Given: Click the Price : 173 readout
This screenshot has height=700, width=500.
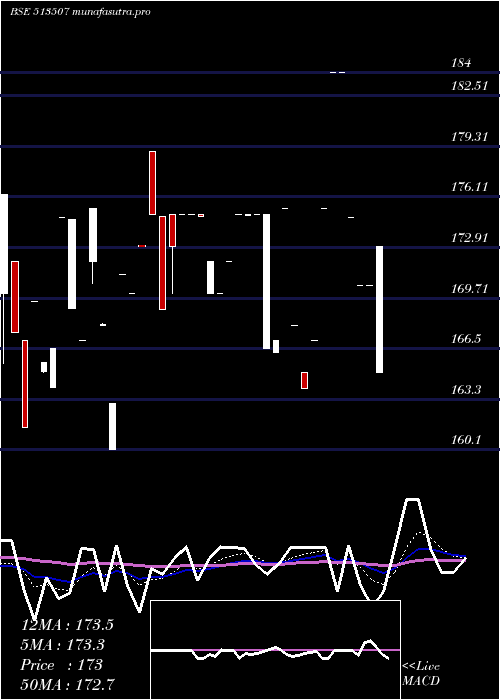Looking at the screenshot, I should pos(62,665).
